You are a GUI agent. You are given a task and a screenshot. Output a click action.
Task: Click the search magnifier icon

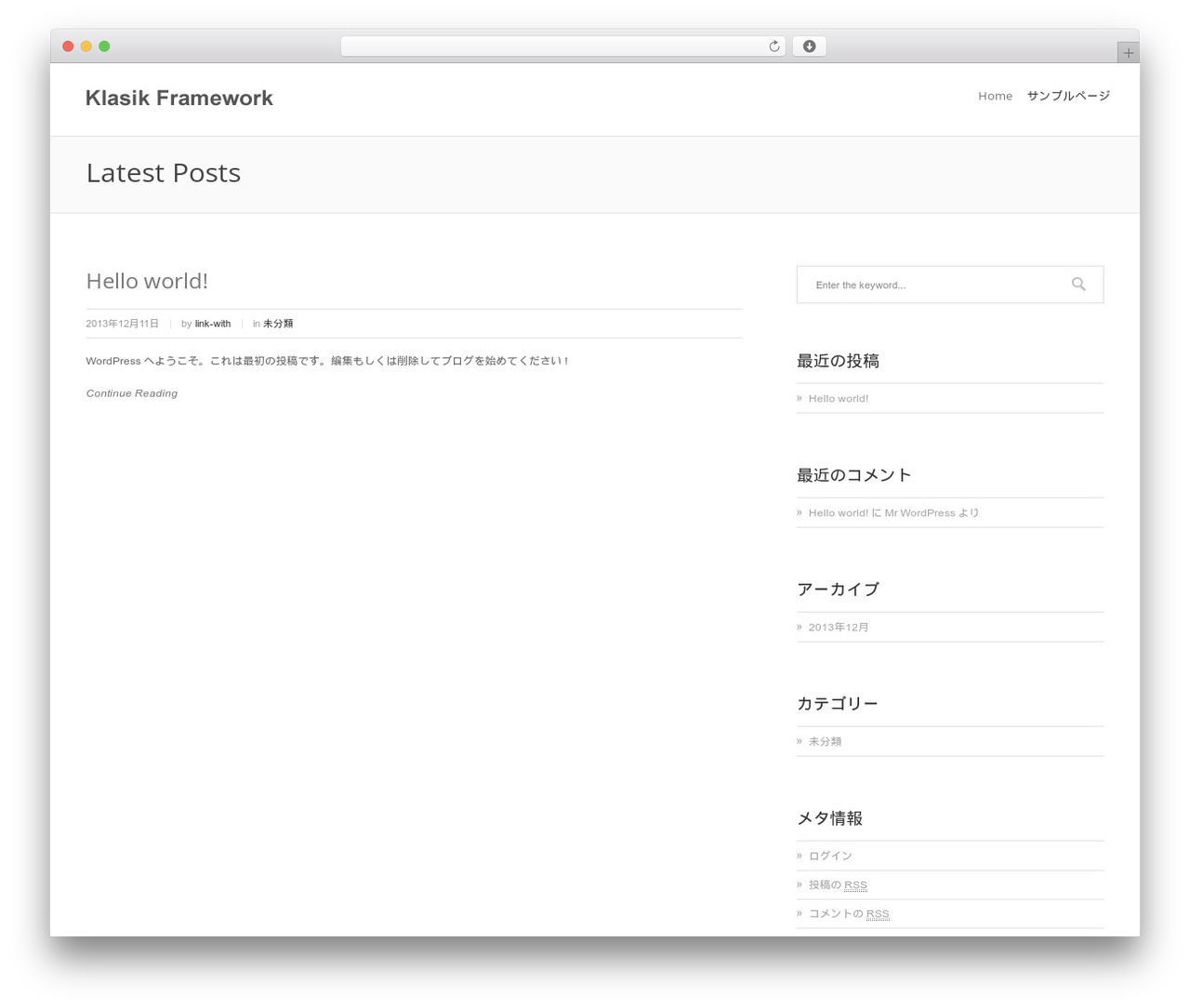click(x=1078, y=285)
